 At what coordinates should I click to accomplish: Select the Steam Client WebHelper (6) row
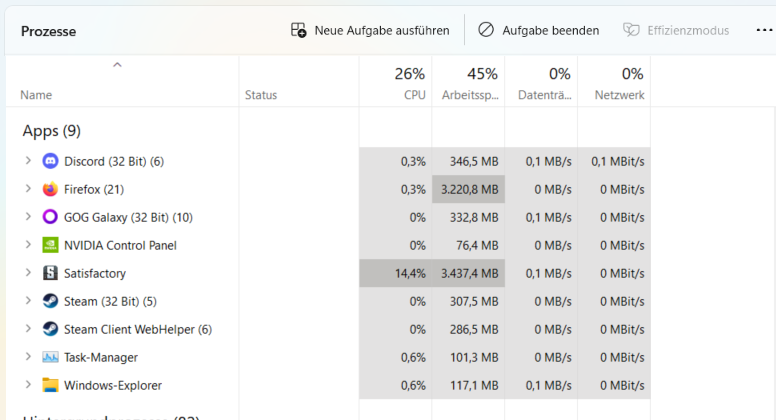click(138, 329)
